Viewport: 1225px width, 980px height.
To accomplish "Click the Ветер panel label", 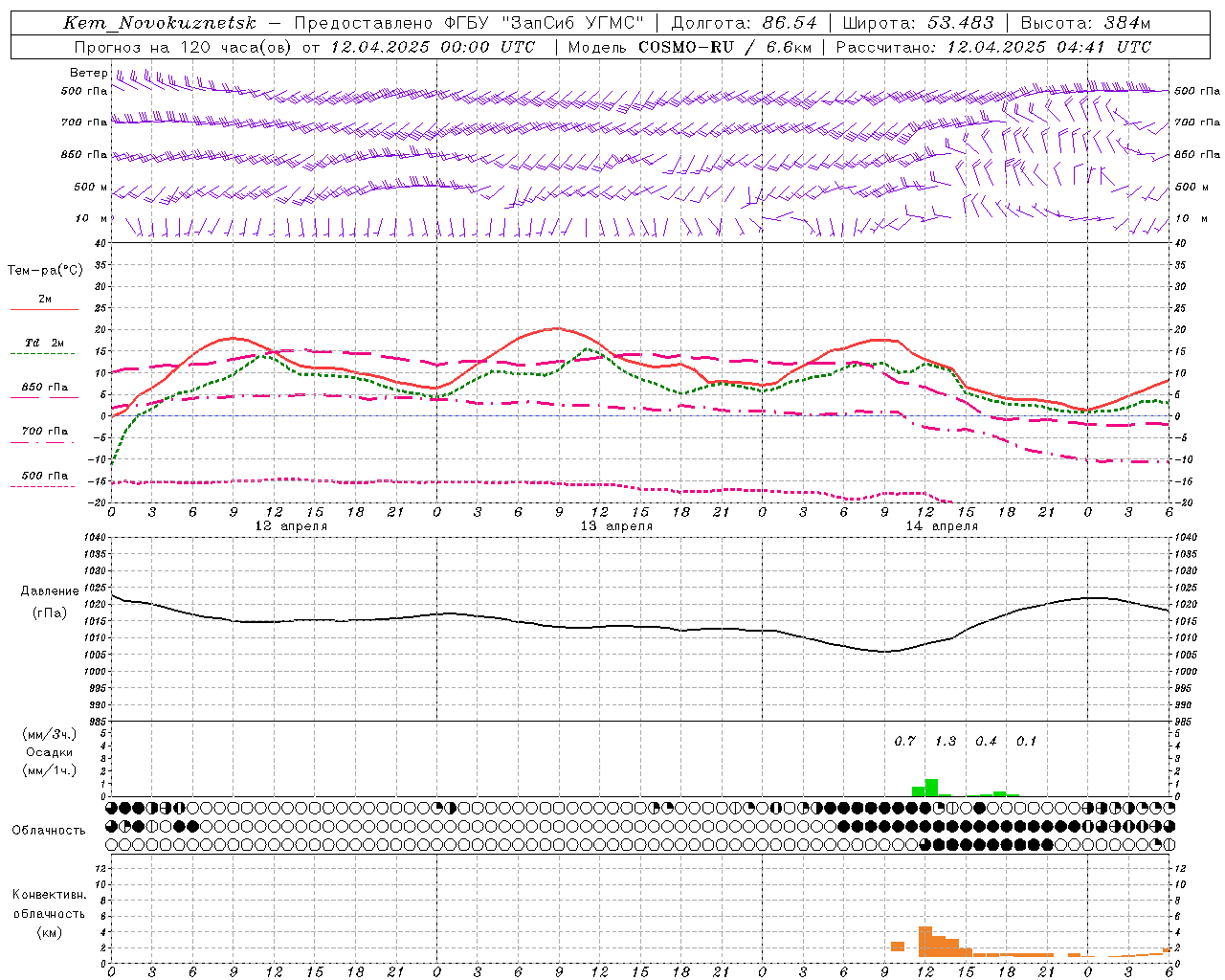I will 88,73.
